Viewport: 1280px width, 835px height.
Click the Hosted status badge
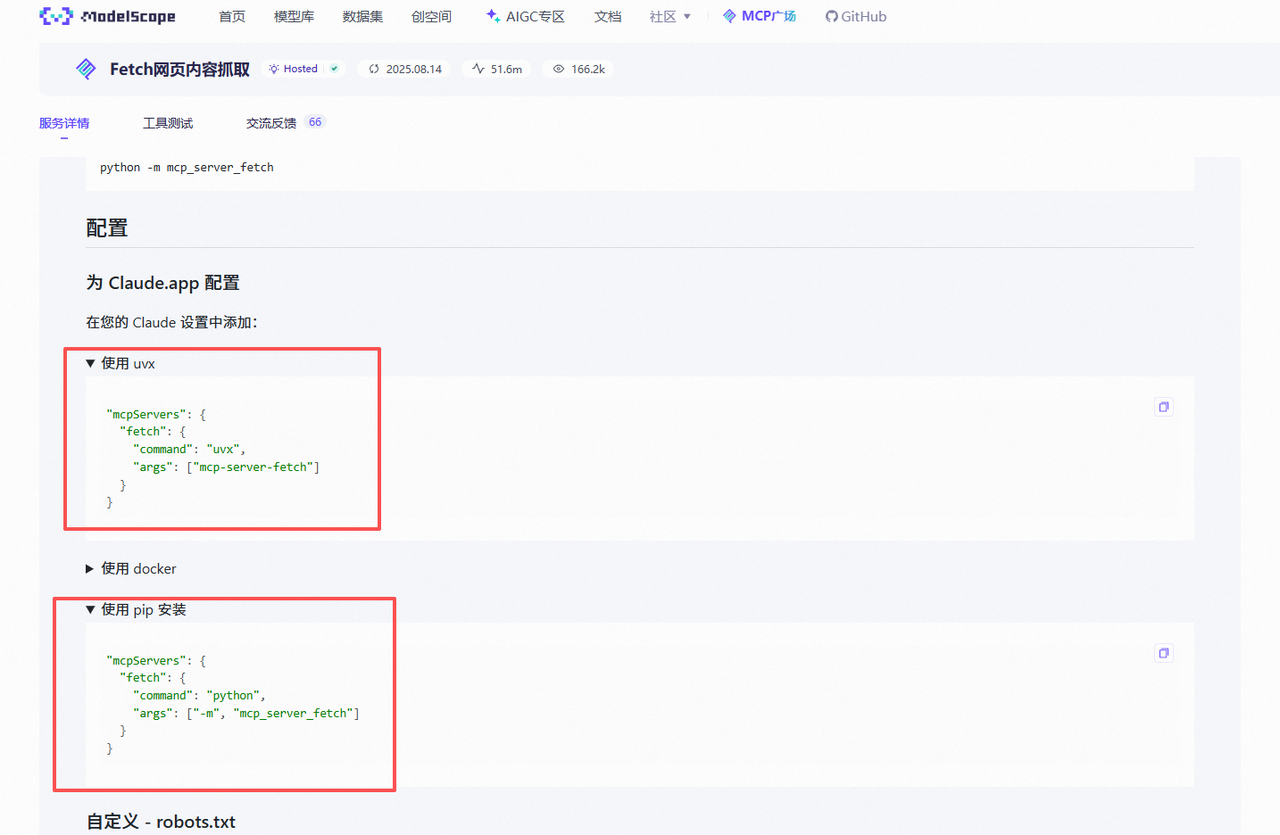click(304, 69)
